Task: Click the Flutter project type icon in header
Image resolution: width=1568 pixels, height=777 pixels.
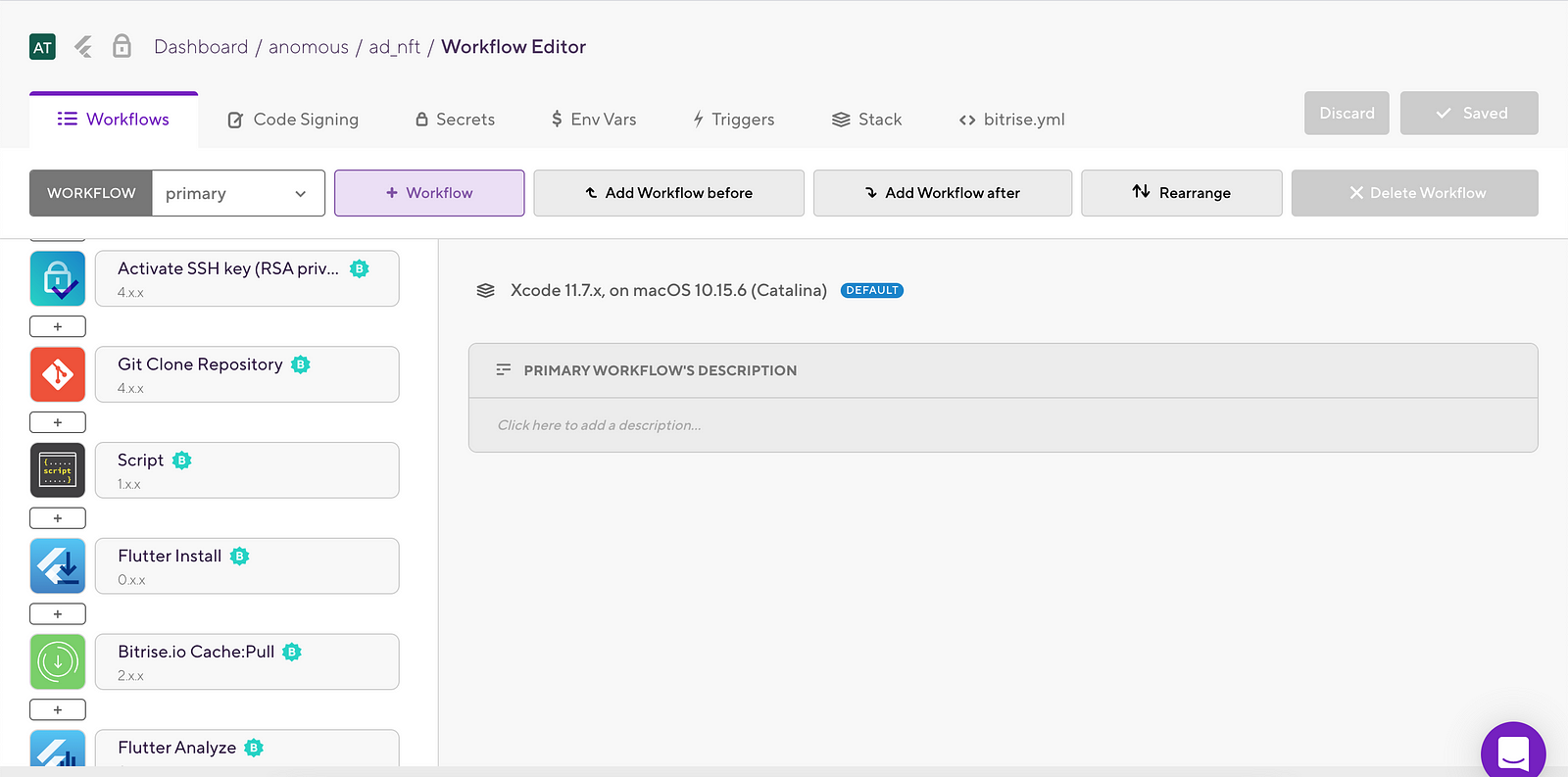Action: (x=83, y=46)
